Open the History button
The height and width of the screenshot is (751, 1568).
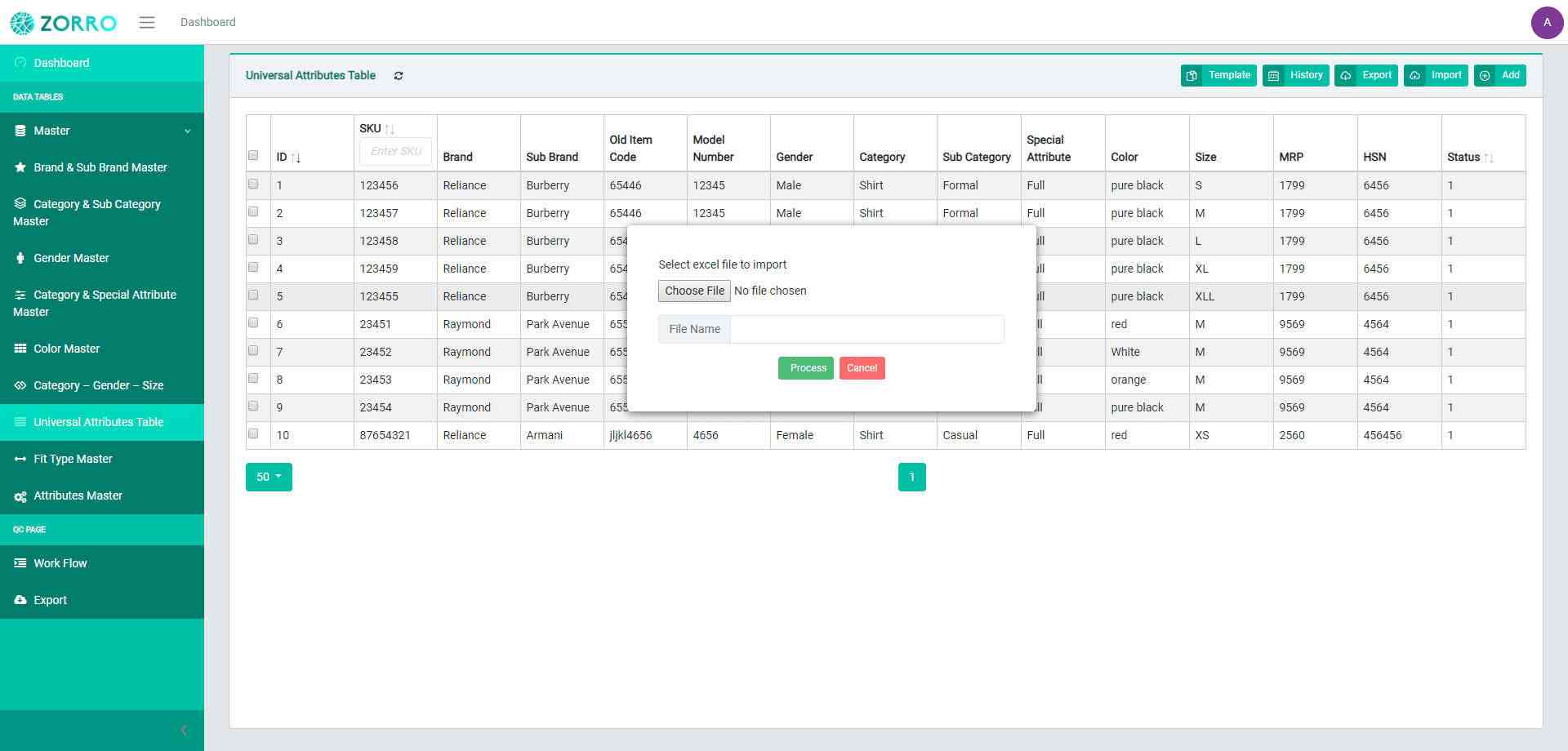click(1296, 75)
